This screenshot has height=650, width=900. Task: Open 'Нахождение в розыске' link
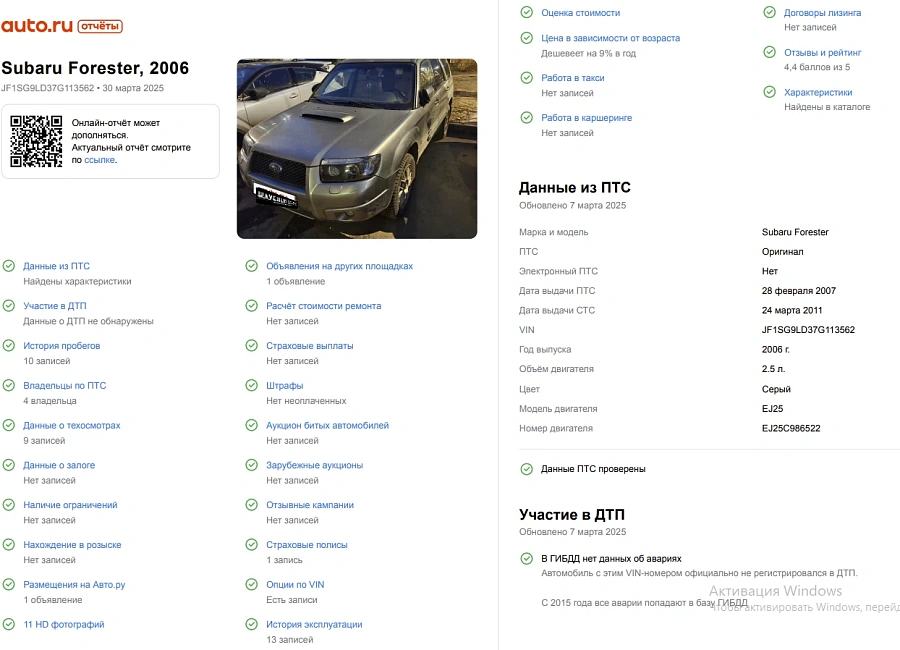click(72, 545)
